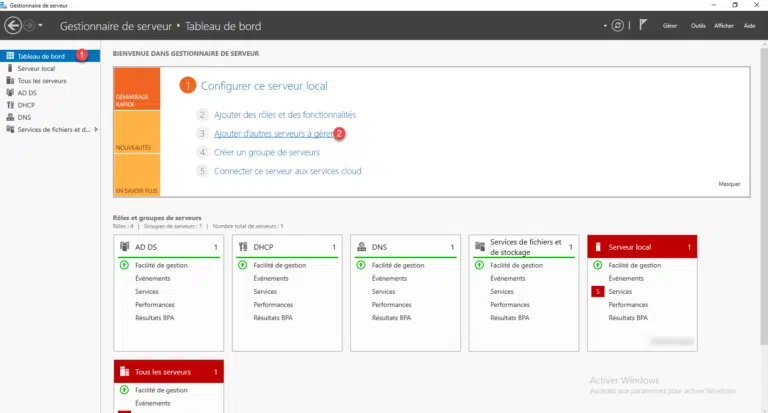Expand Services de fichiers et de stockage
768x413 pixels.
coord(96,129)
